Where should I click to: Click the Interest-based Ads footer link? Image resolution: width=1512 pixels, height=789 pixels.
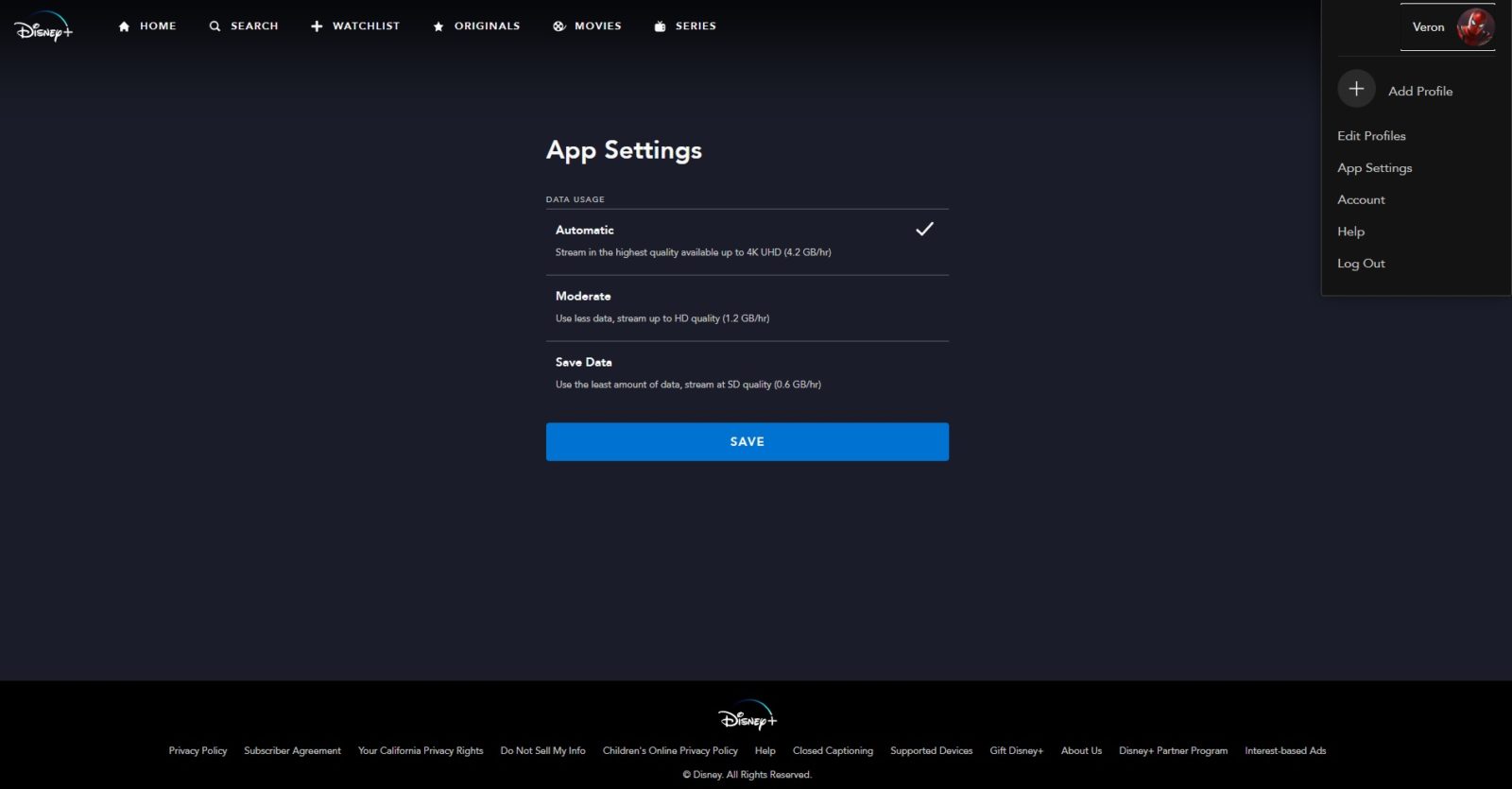1285,751
